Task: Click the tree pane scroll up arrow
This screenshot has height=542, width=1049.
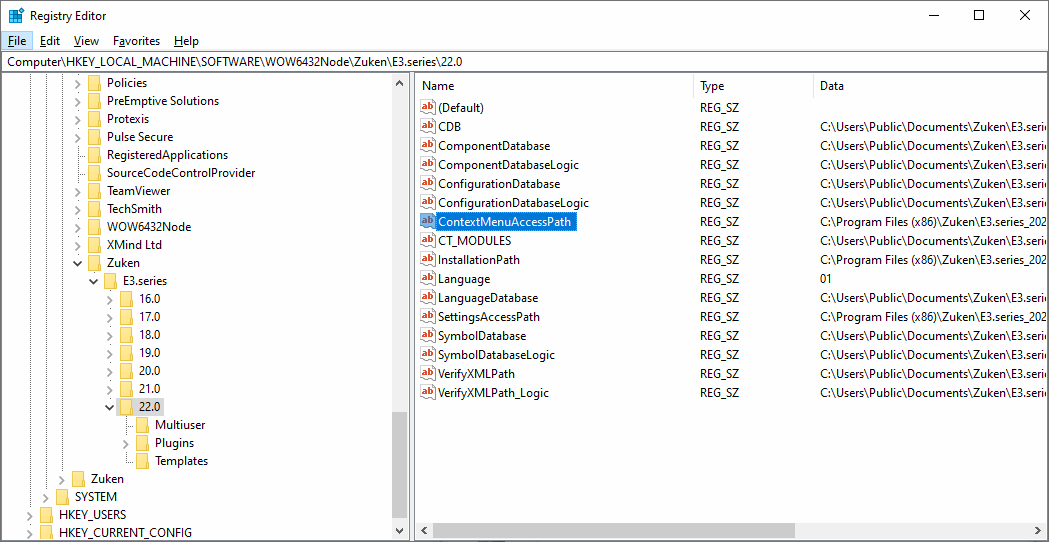Action: pyautogui.click(x=400, y=84)
